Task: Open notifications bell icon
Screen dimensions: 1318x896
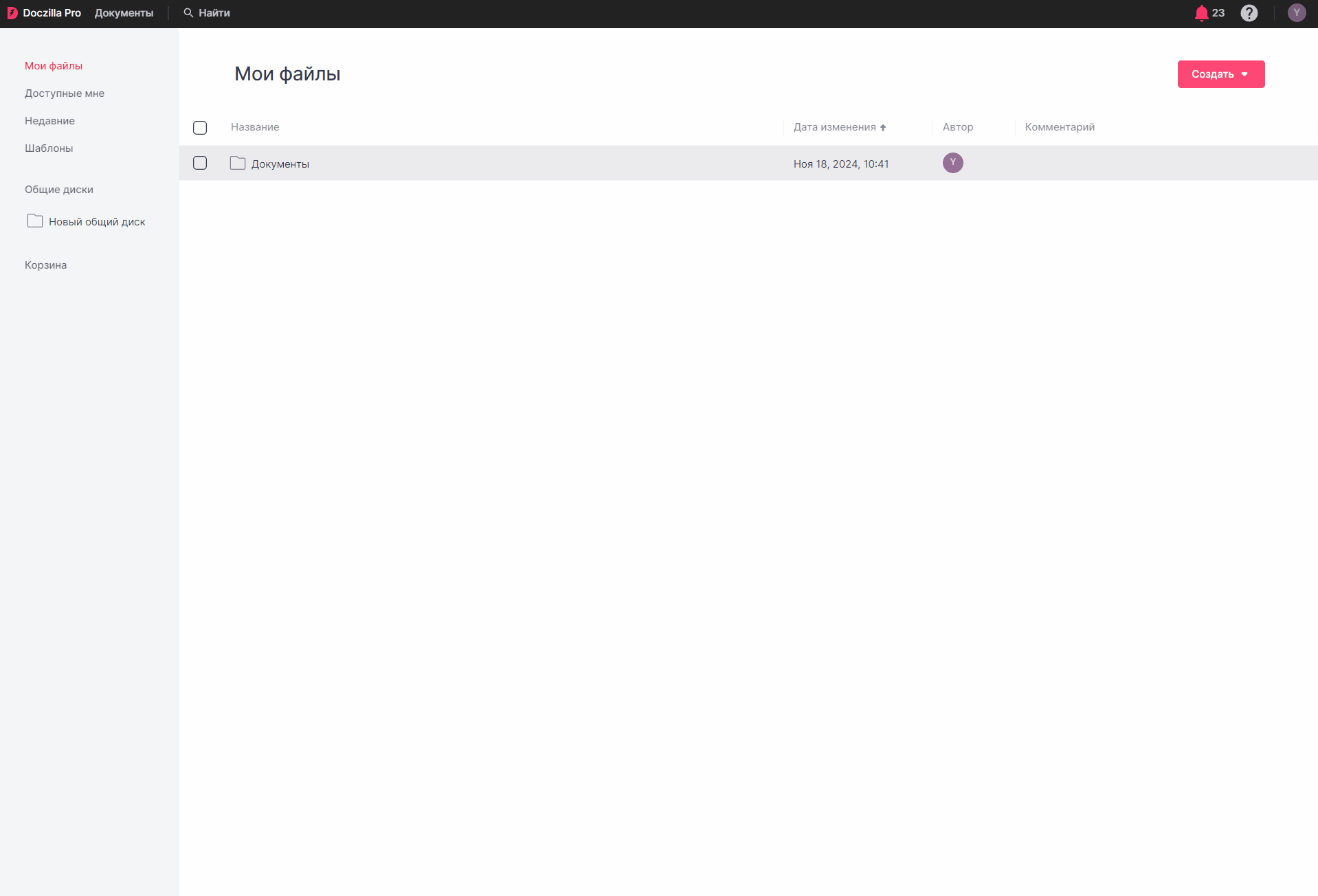Action: (x=1201, y=13)
